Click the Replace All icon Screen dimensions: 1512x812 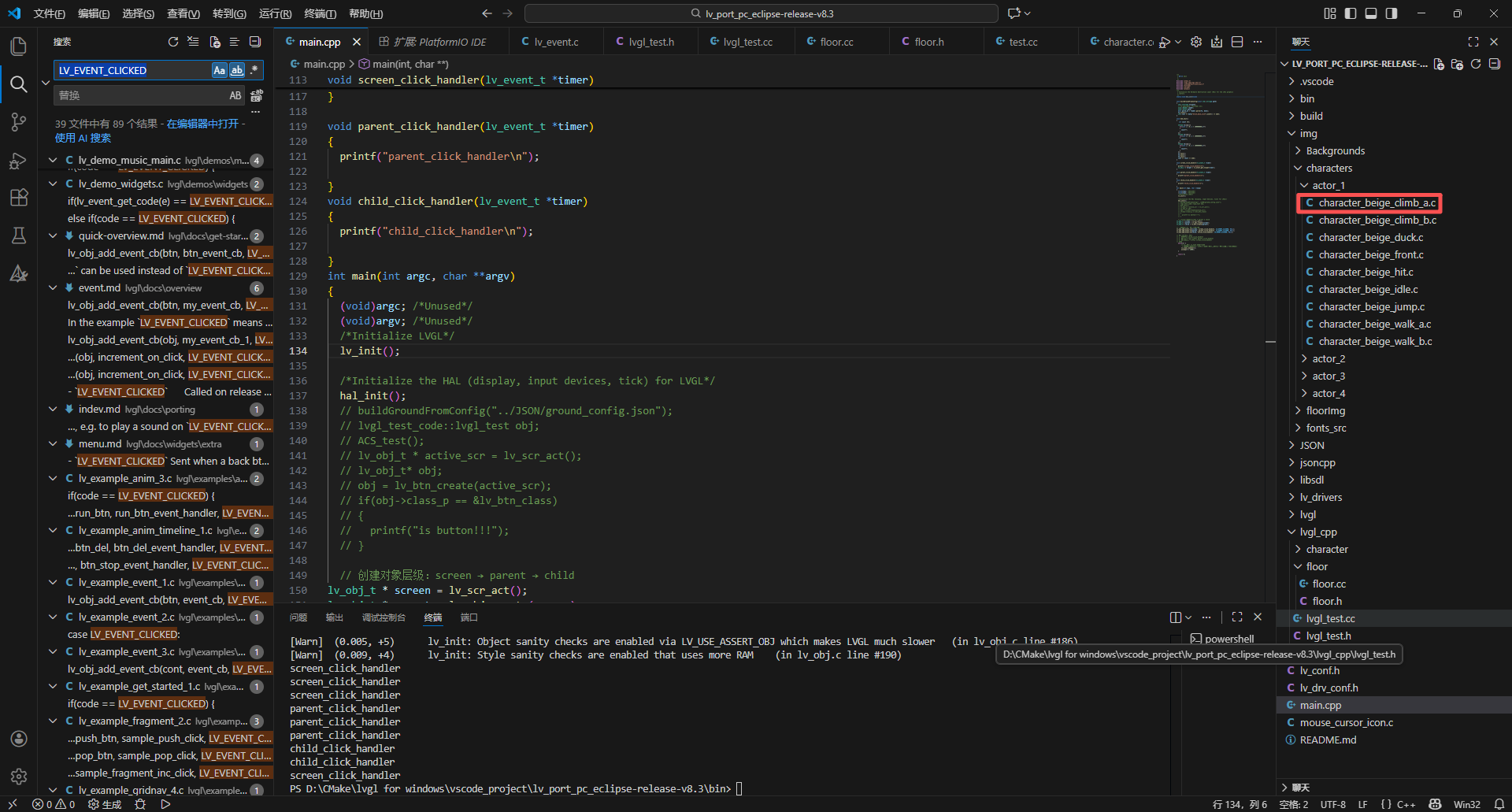coord(257,95)
